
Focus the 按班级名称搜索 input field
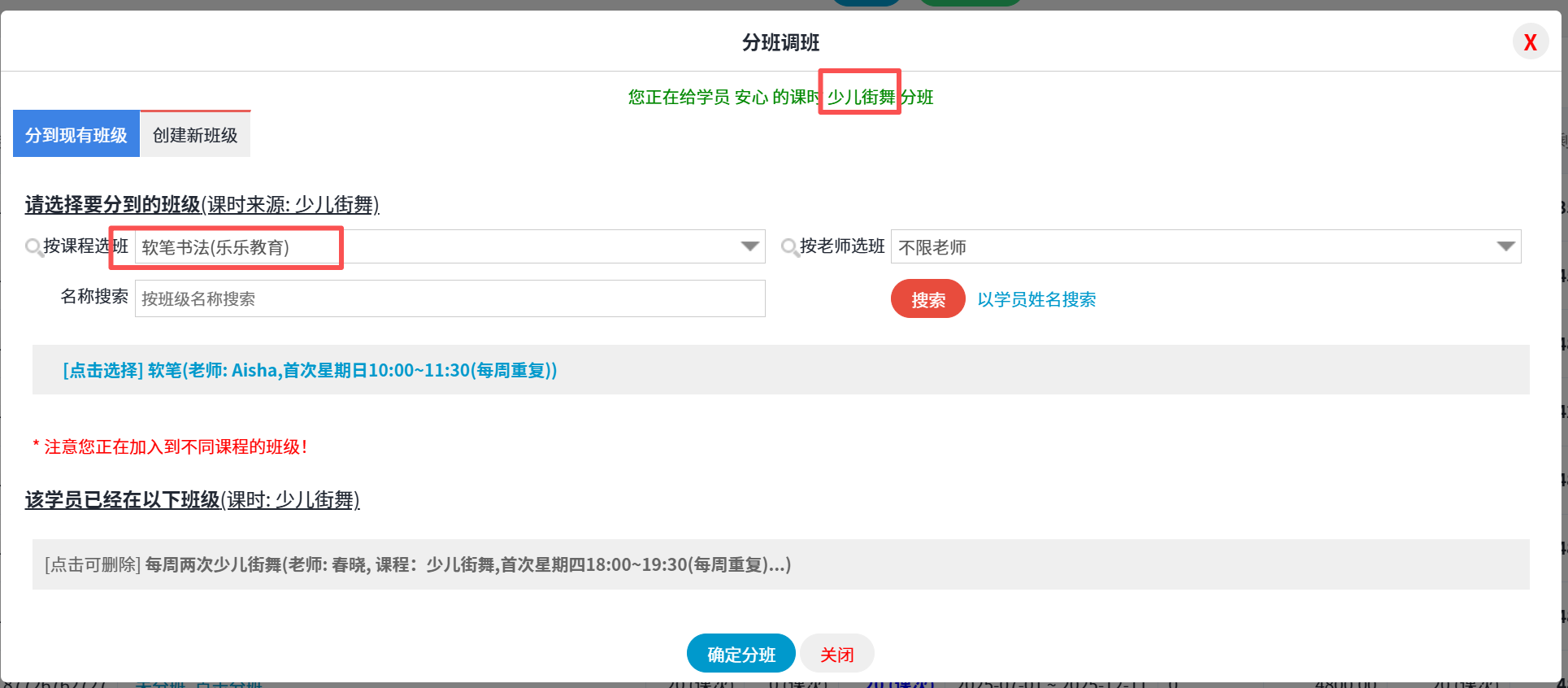(x=450, y=299)
